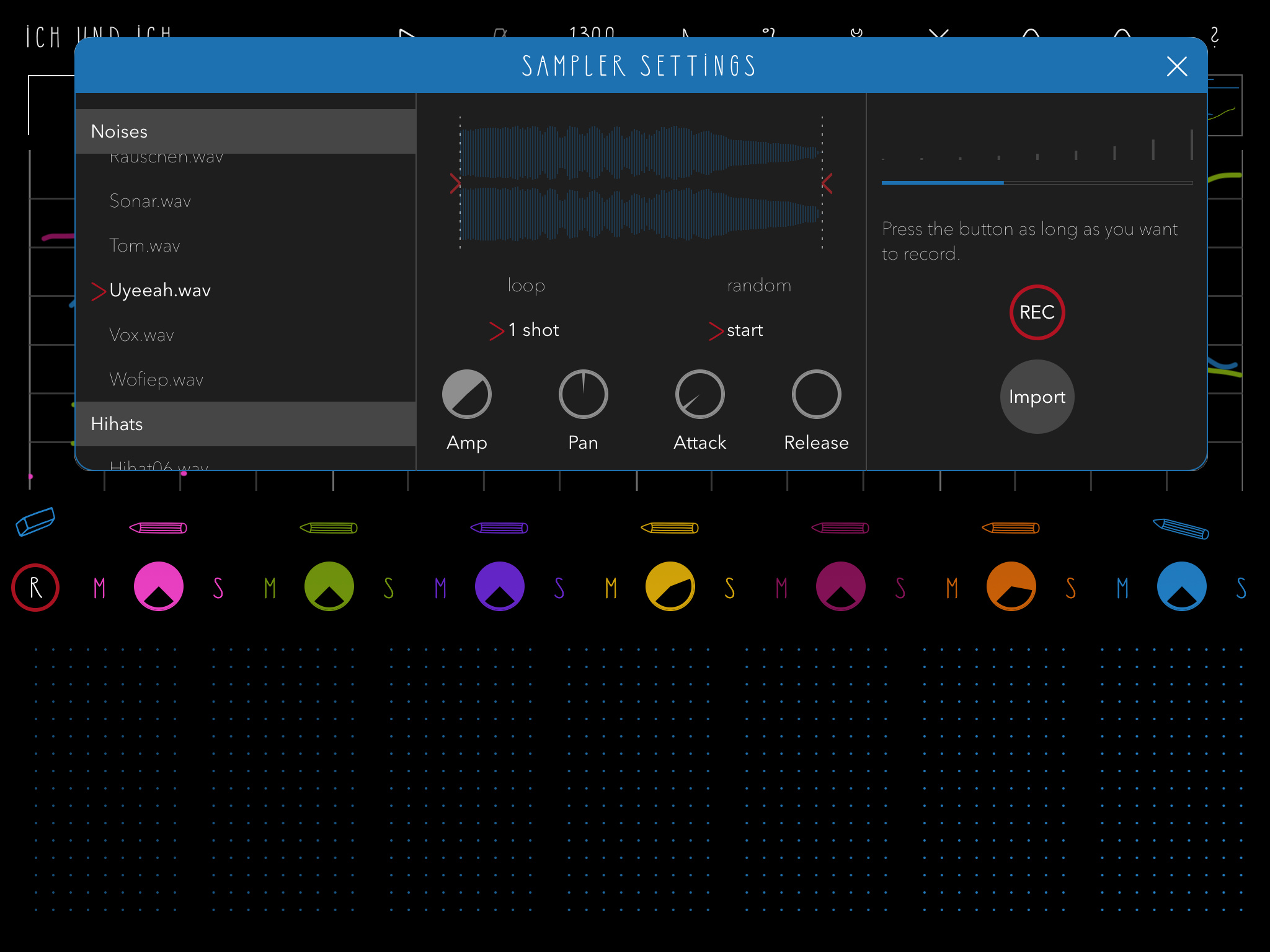
Task: Select the orange pencil tool
Action: tap(1011, 528)
